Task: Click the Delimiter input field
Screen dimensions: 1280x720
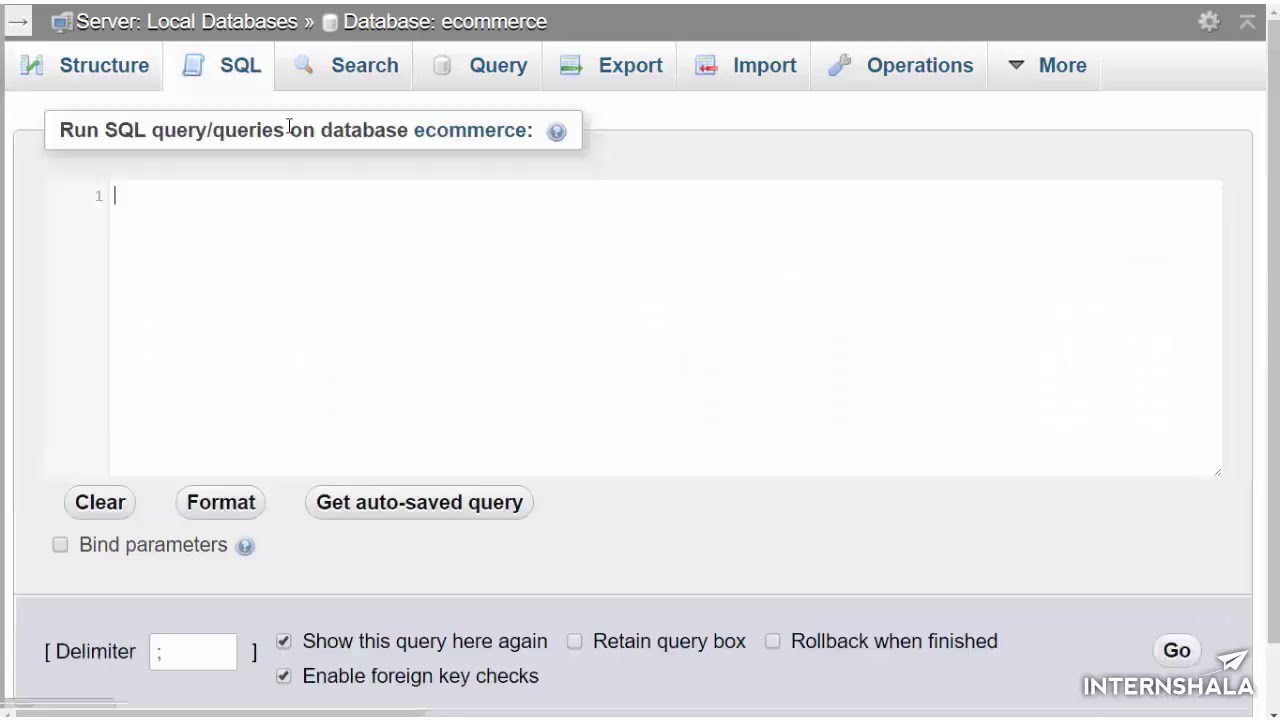Action: [193, 652]
